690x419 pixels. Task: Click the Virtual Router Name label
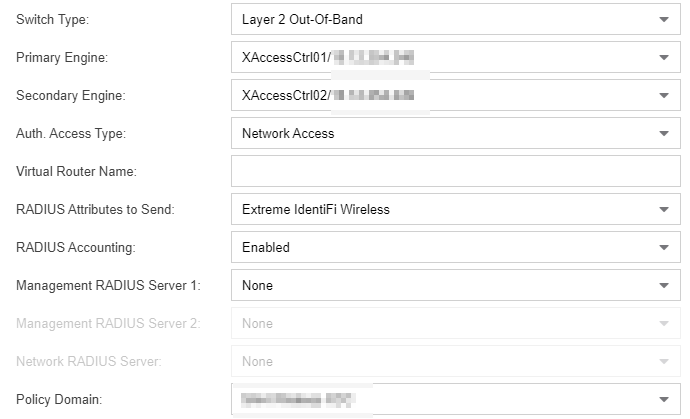pos(76,171)
